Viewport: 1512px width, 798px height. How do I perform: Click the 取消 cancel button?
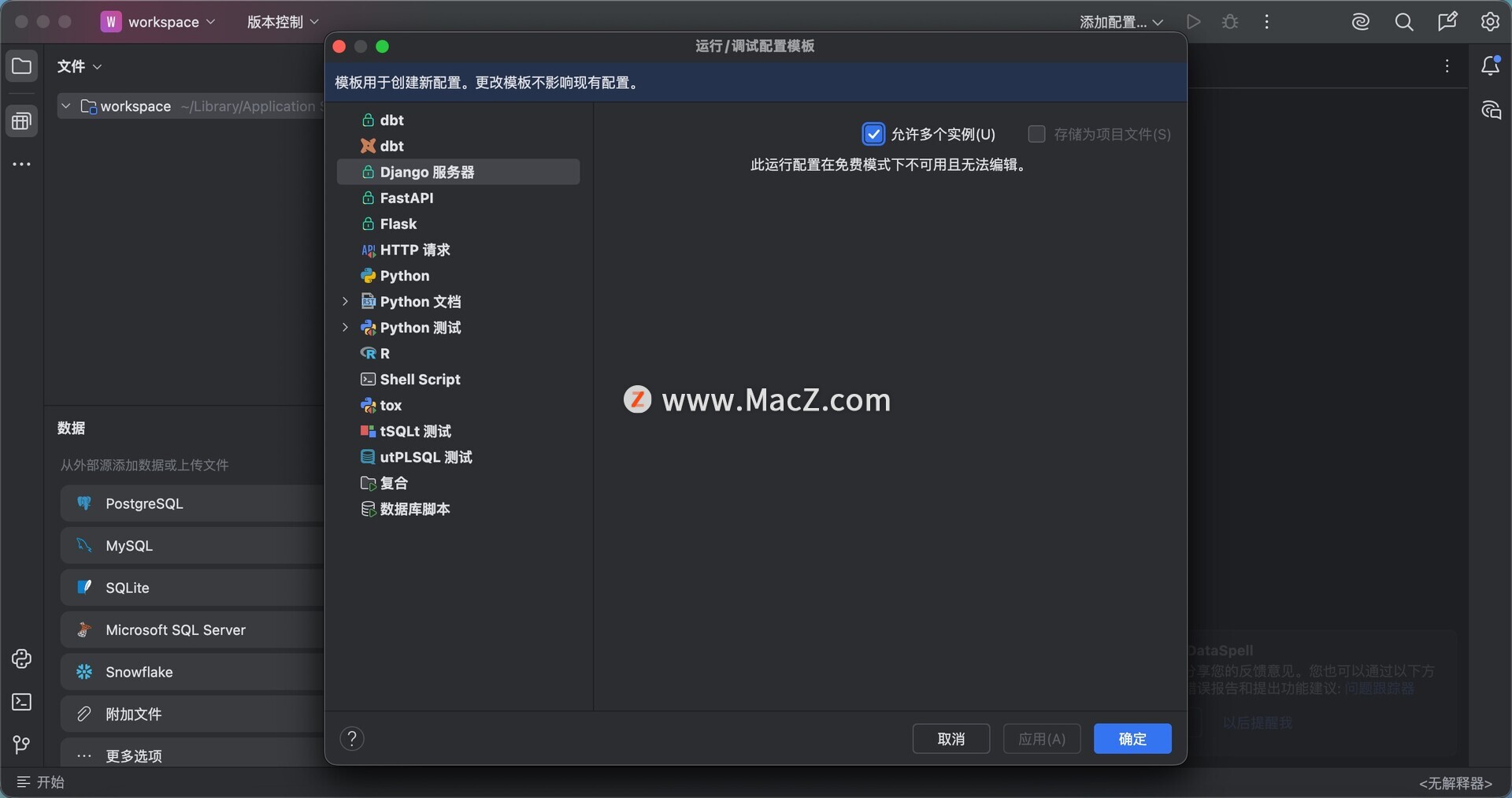(951, 739)
